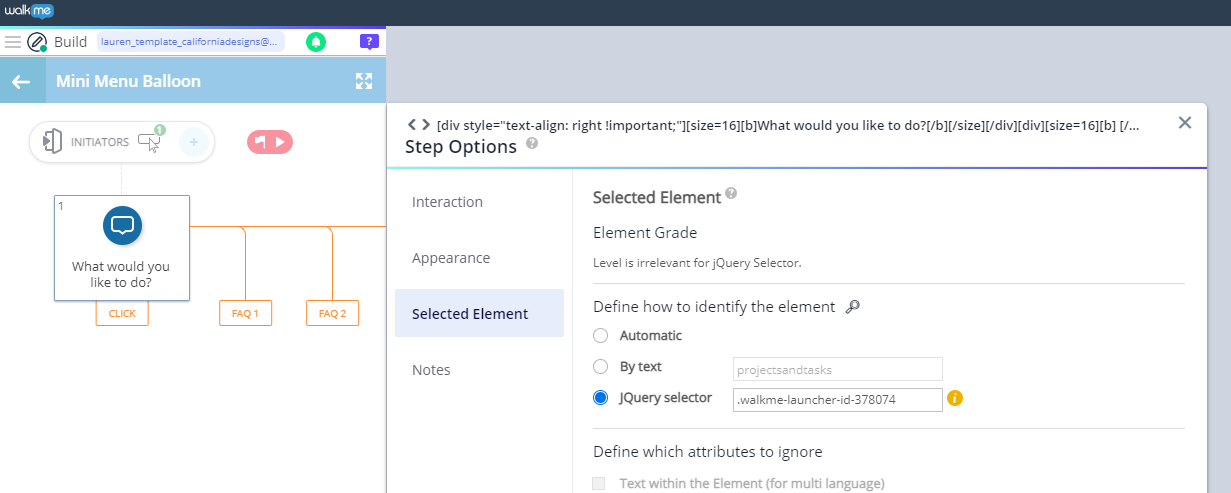Click the green notification bell icon
This screenshot has width=1231, height=493.
tap(316, 42)
